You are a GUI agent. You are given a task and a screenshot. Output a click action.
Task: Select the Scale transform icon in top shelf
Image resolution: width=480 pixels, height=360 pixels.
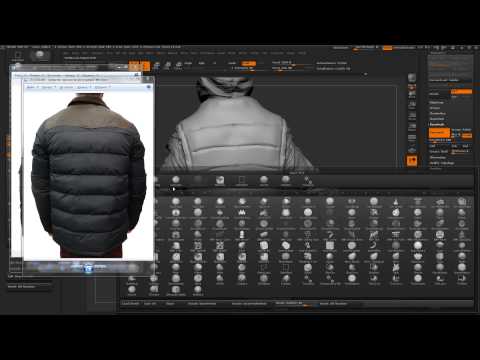[x=168, y=66]
